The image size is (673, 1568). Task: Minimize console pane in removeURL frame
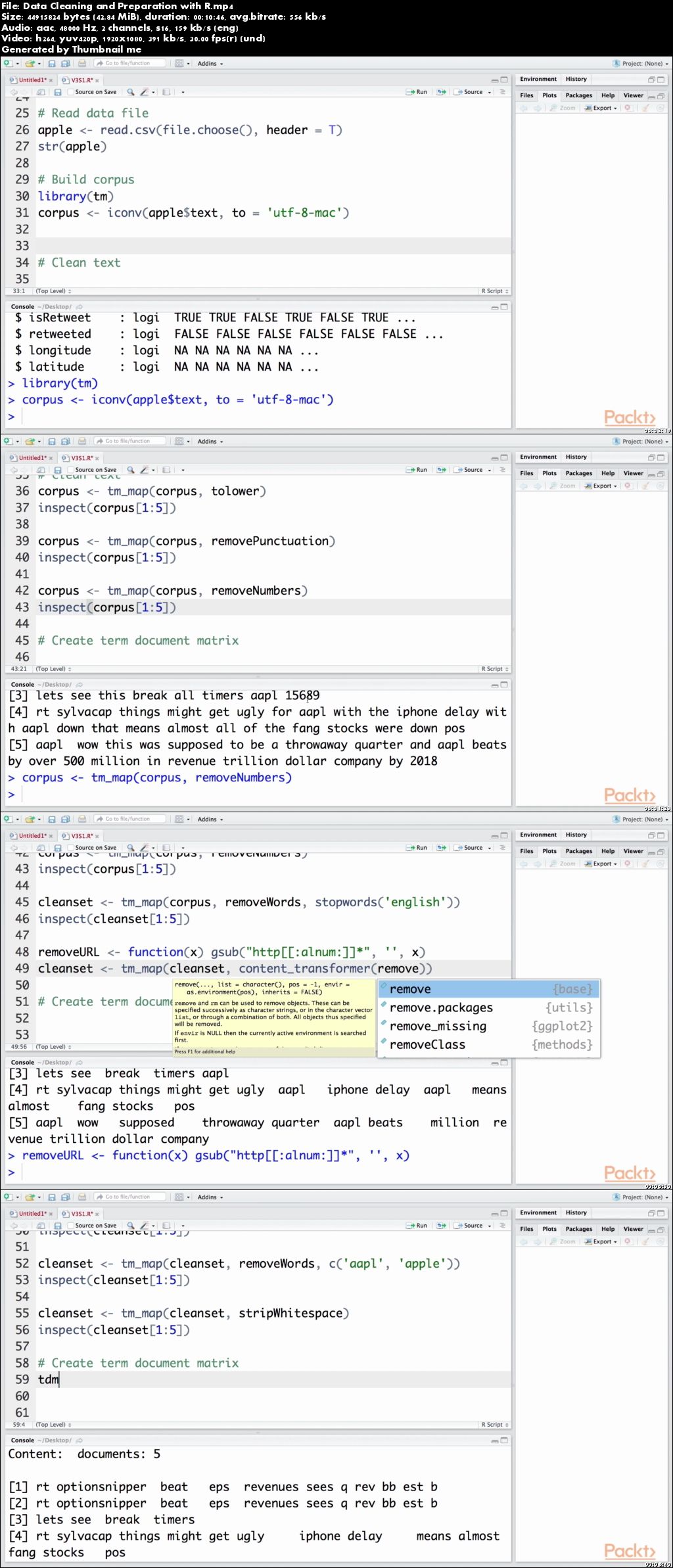click(495, 1063)
